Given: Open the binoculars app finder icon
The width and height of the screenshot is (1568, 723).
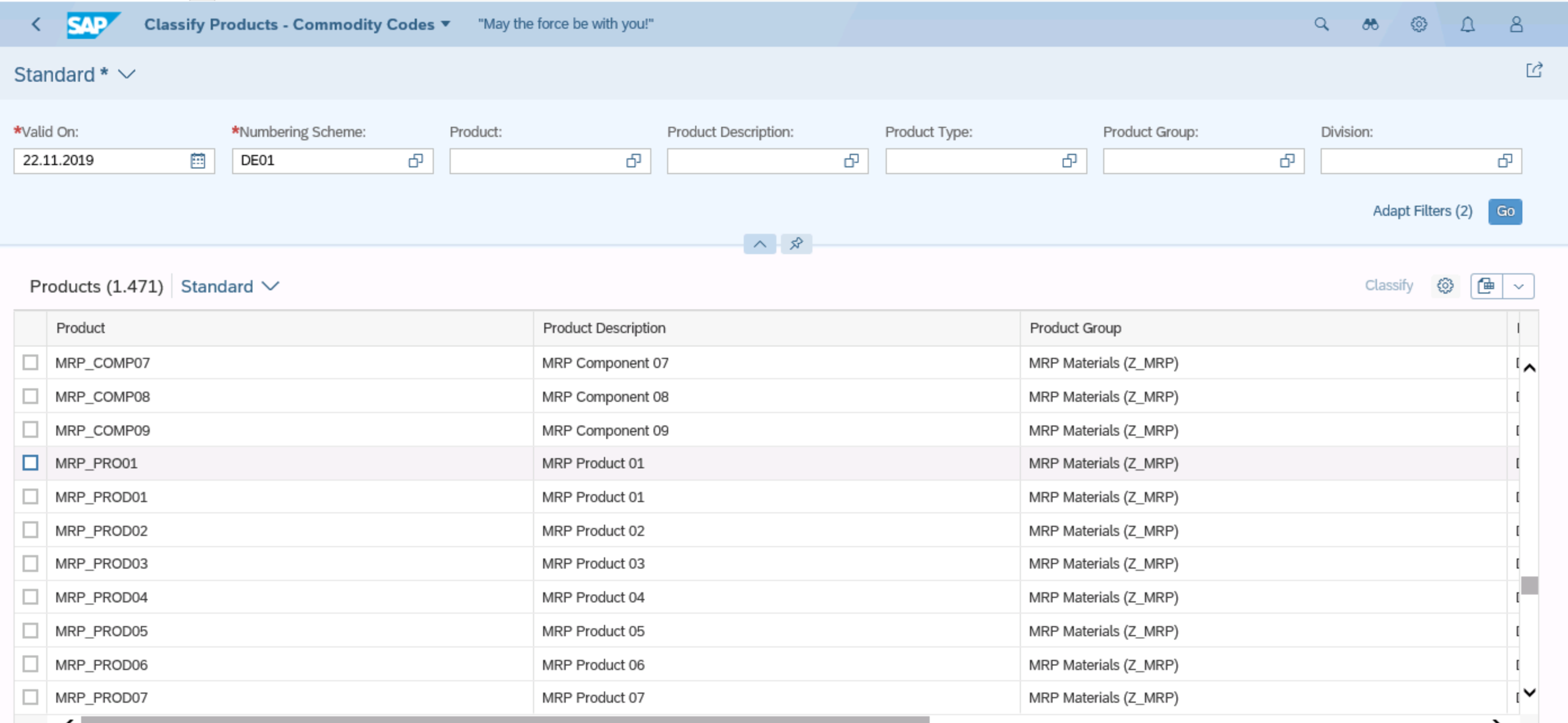Looking at the screenshot, I should point(1370,24).
